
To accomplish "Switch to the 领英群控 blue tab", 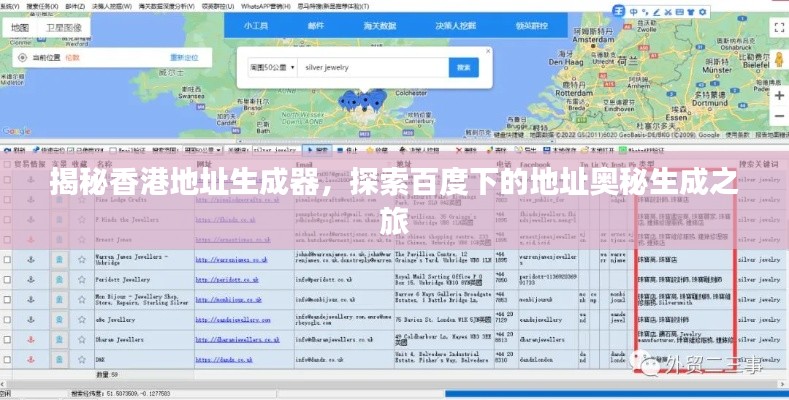I will click(531, 26).
